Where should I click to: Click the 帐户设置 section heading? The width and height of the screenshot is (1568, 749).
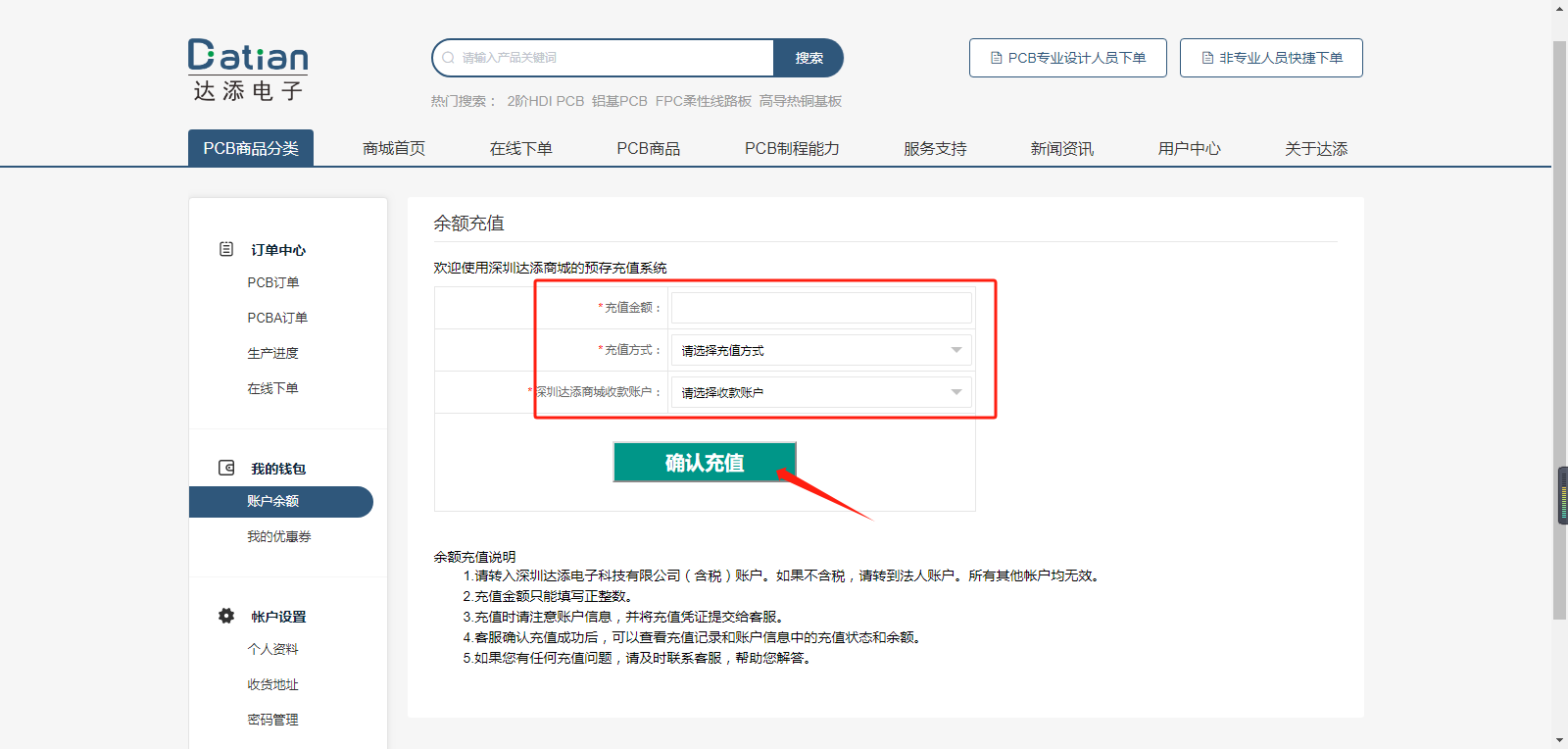[278, 617]
